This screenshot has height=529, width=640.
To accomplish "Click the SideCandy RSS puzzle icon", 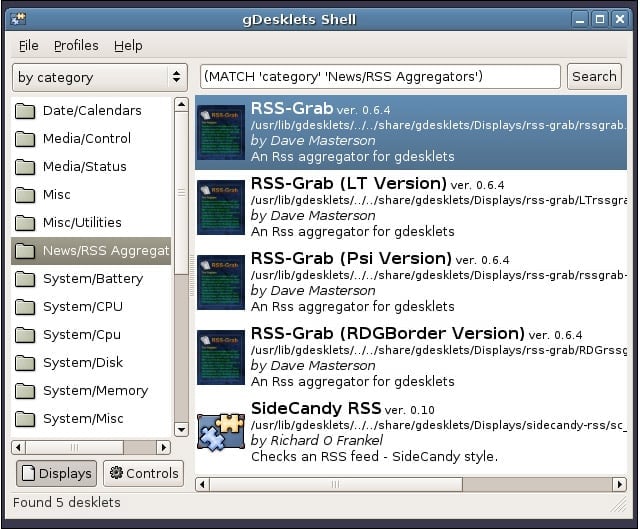I will [221, 433].
